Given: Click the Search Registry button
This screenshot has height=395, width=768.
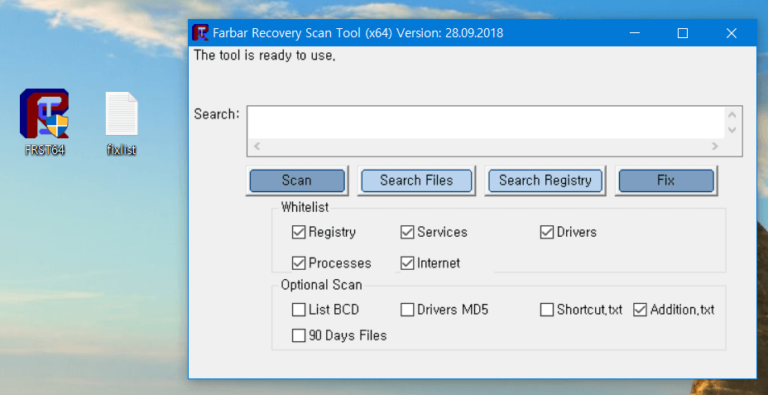Looking at the screenshot, I should click(545, 180).
